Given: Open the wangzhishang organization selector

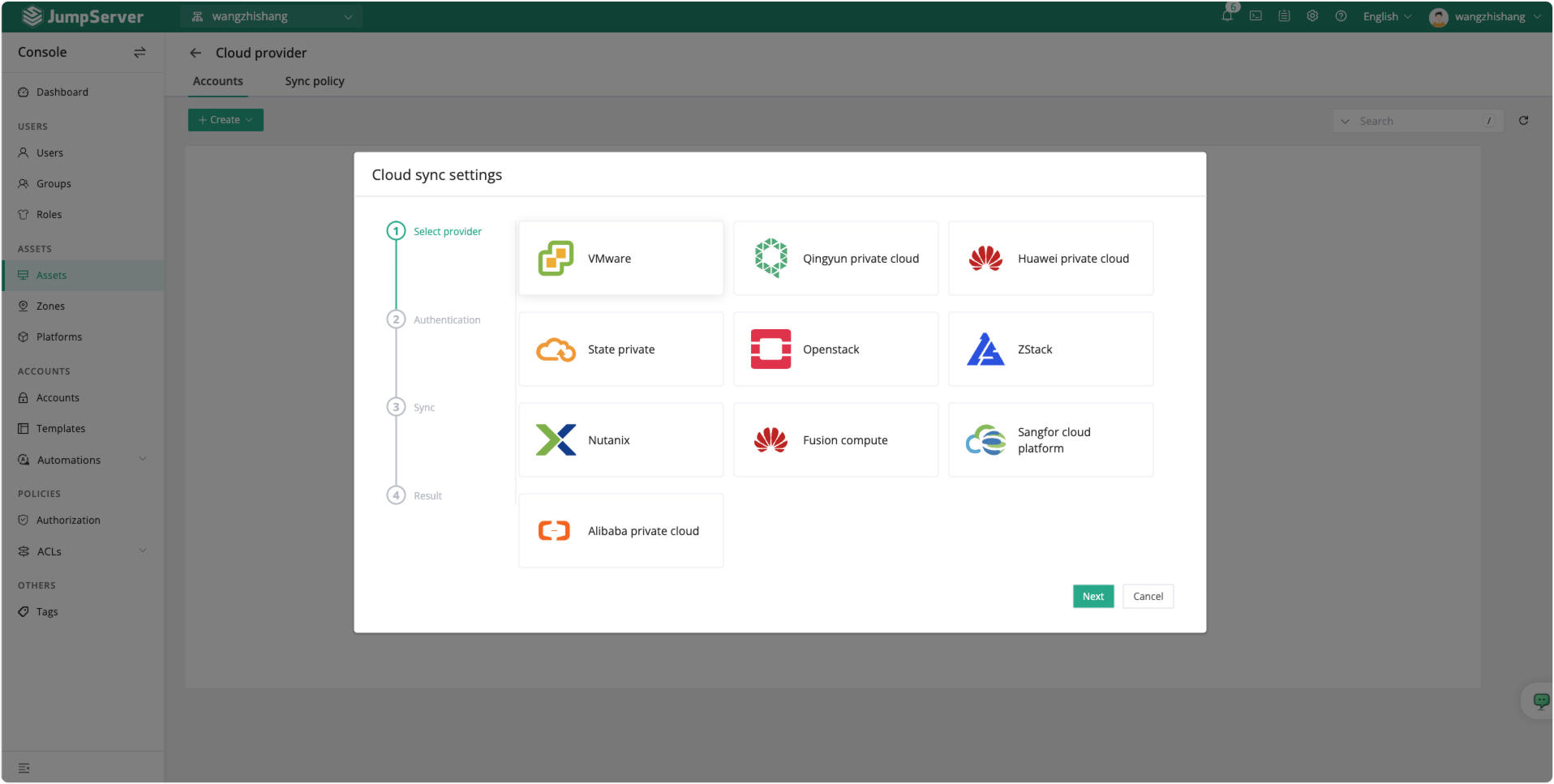Looking at the screenshot, I should (272, 16).
